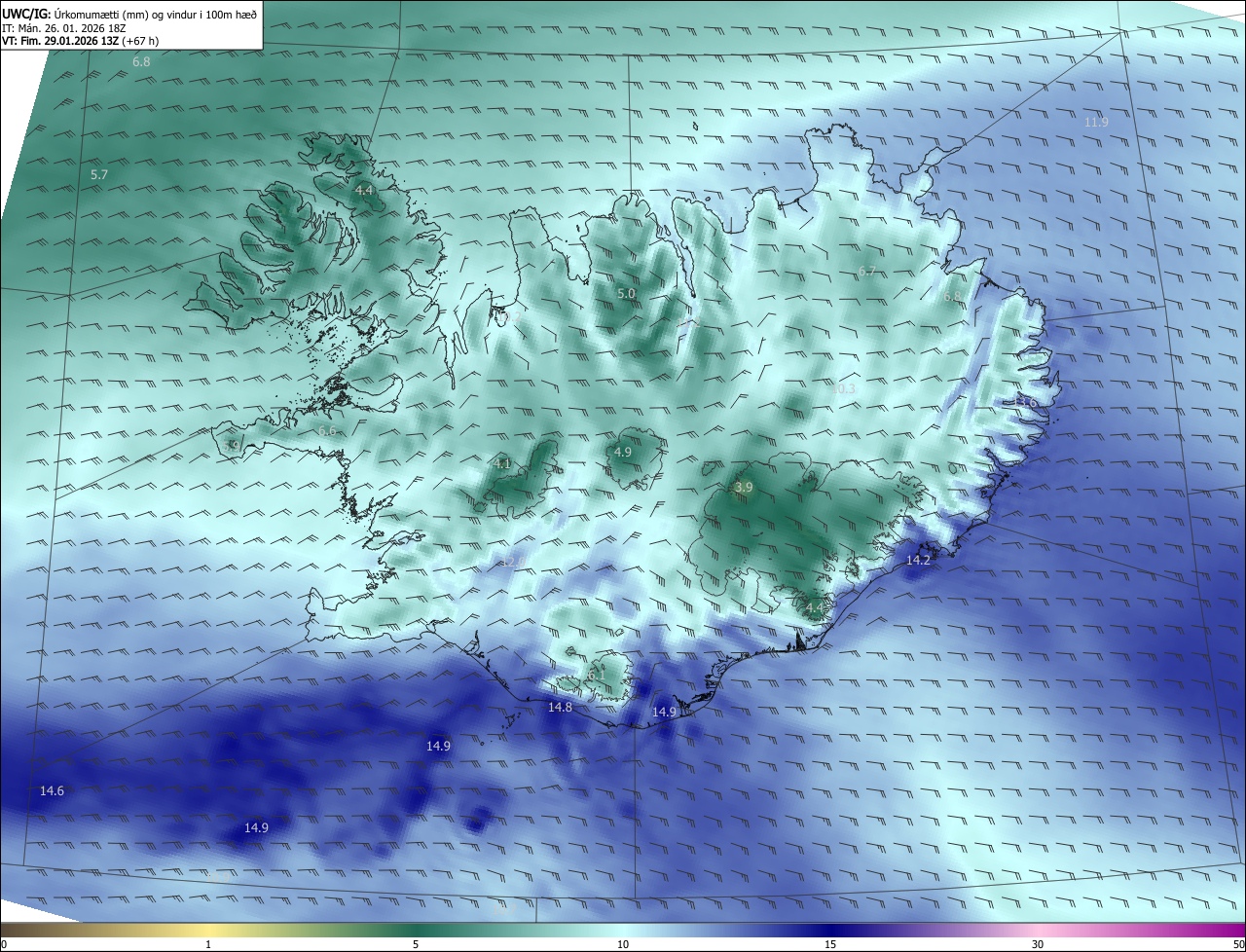Click the color scale tick label 5
Viewport: 1246px width, 952px height.
[x=416, y=944]
